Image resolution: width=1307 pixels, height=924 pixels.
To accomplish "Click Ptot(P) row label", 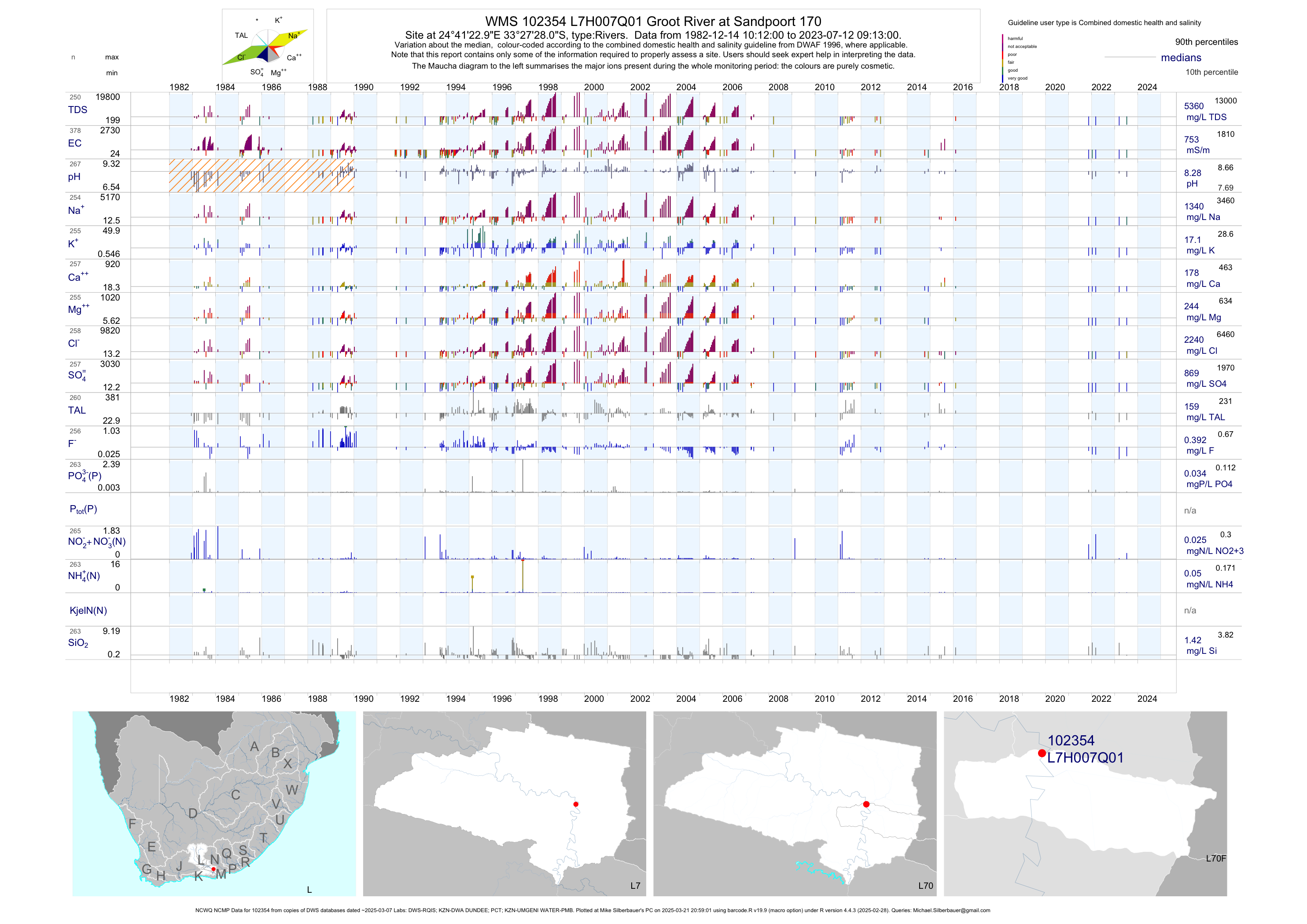I will [83, 509].
